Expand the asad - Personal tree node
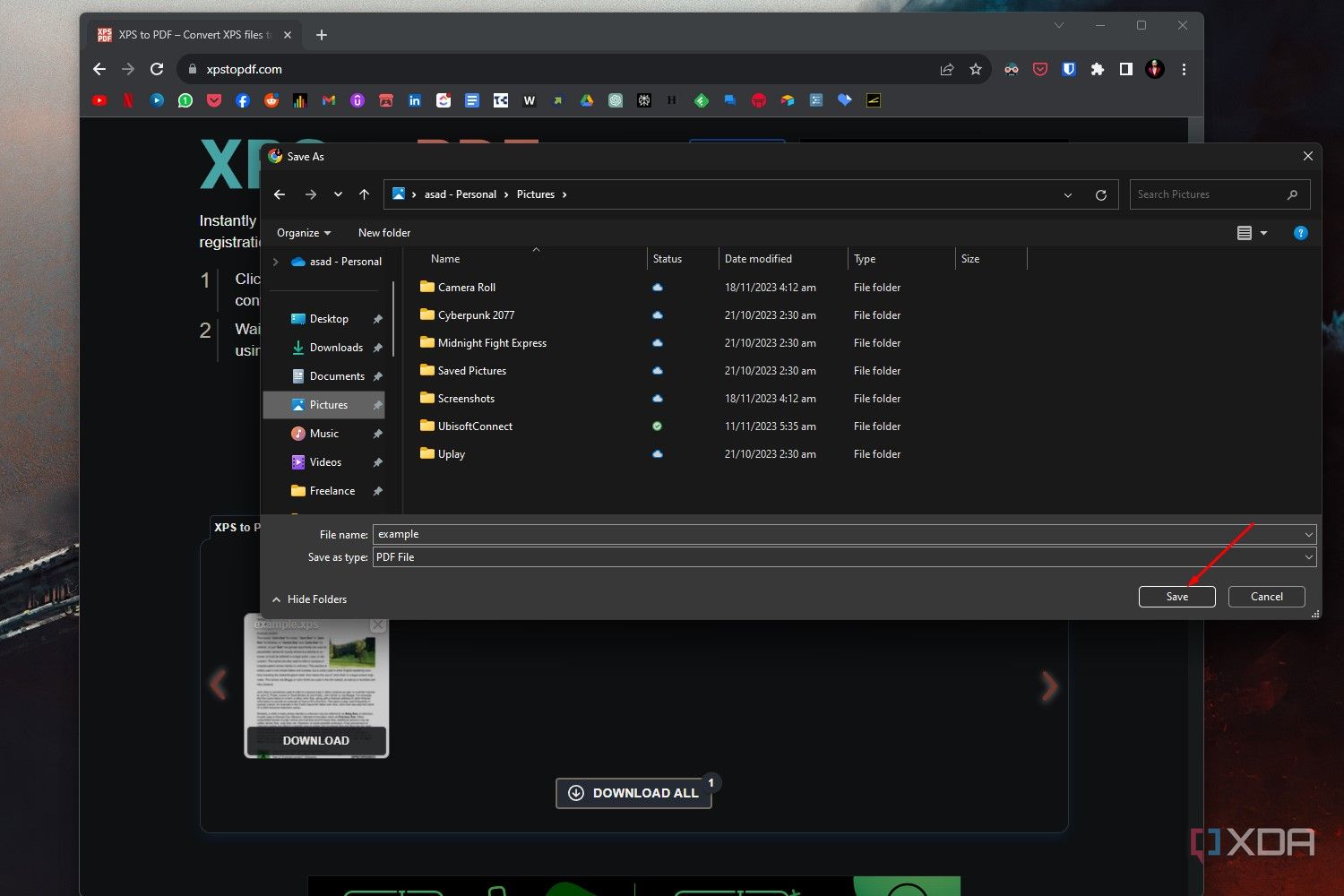The width and height of the screenshot is (1344, 896). pos(276,262)
